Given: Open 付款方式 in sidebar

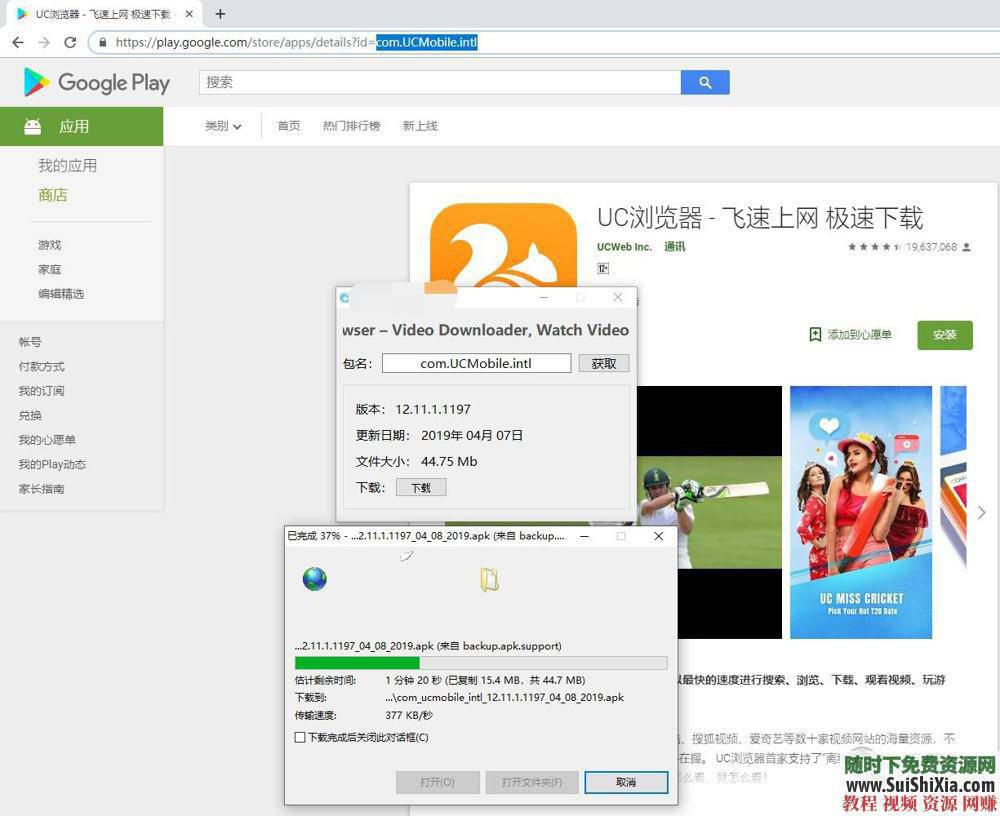Looking at the screenshot, I should coord(41,366).
